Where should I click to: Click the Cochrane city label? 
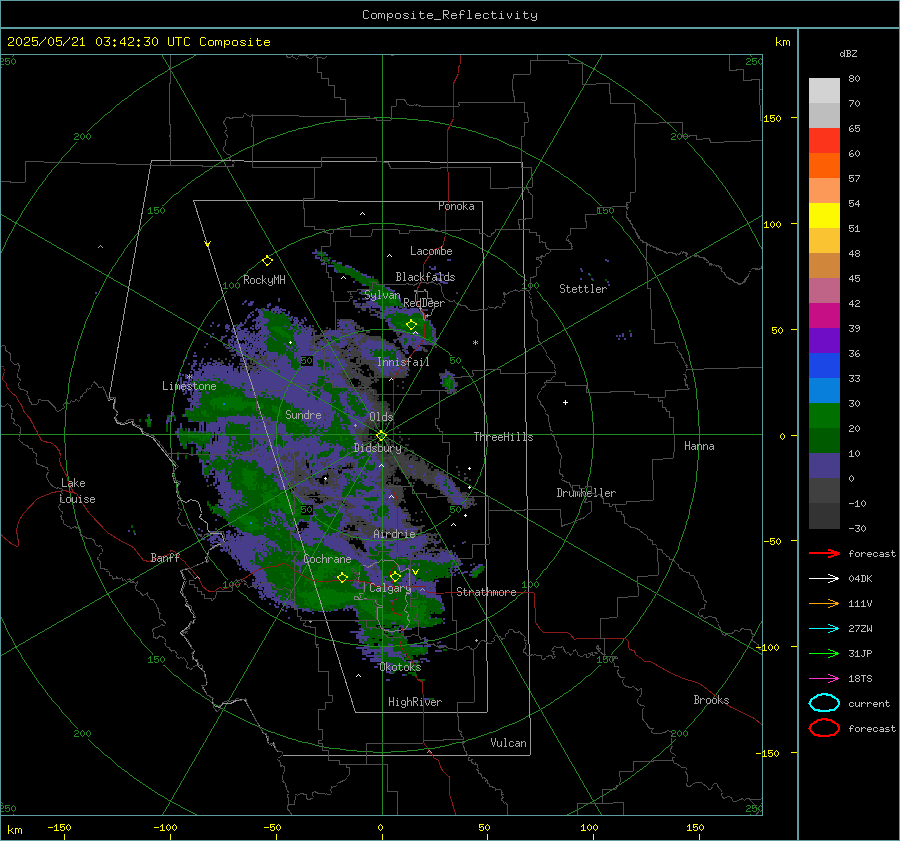[327, 559]
